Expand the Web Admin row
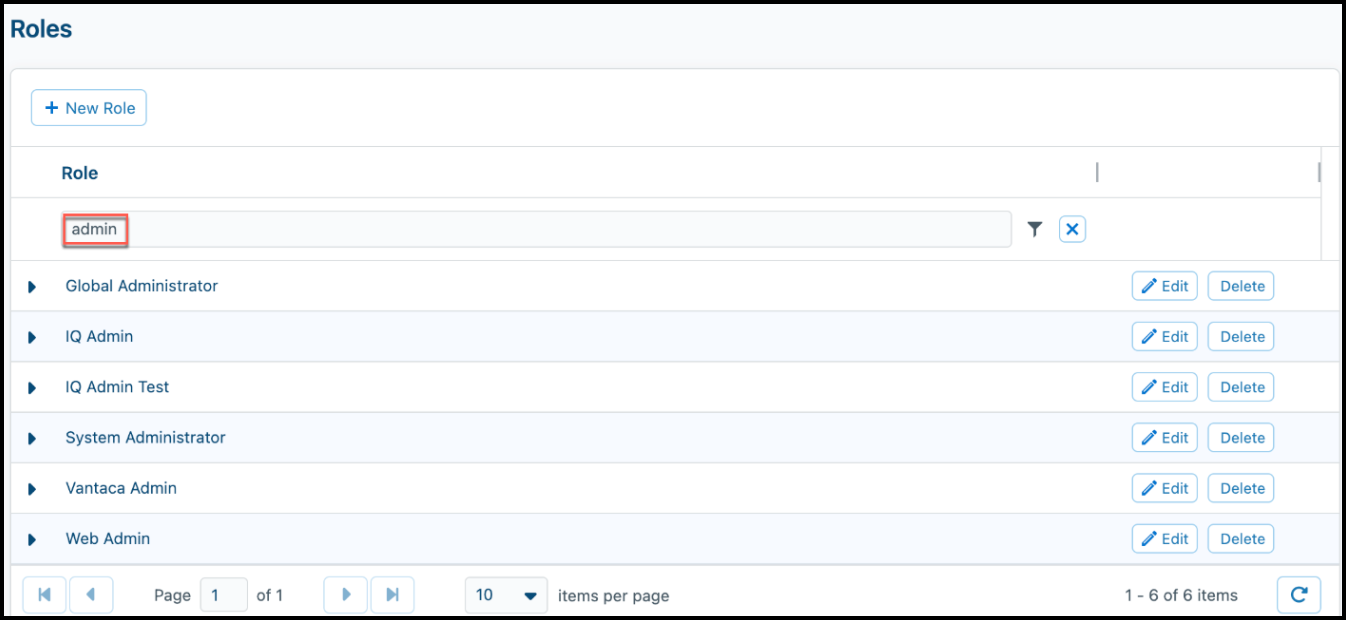 coord(32,539)
